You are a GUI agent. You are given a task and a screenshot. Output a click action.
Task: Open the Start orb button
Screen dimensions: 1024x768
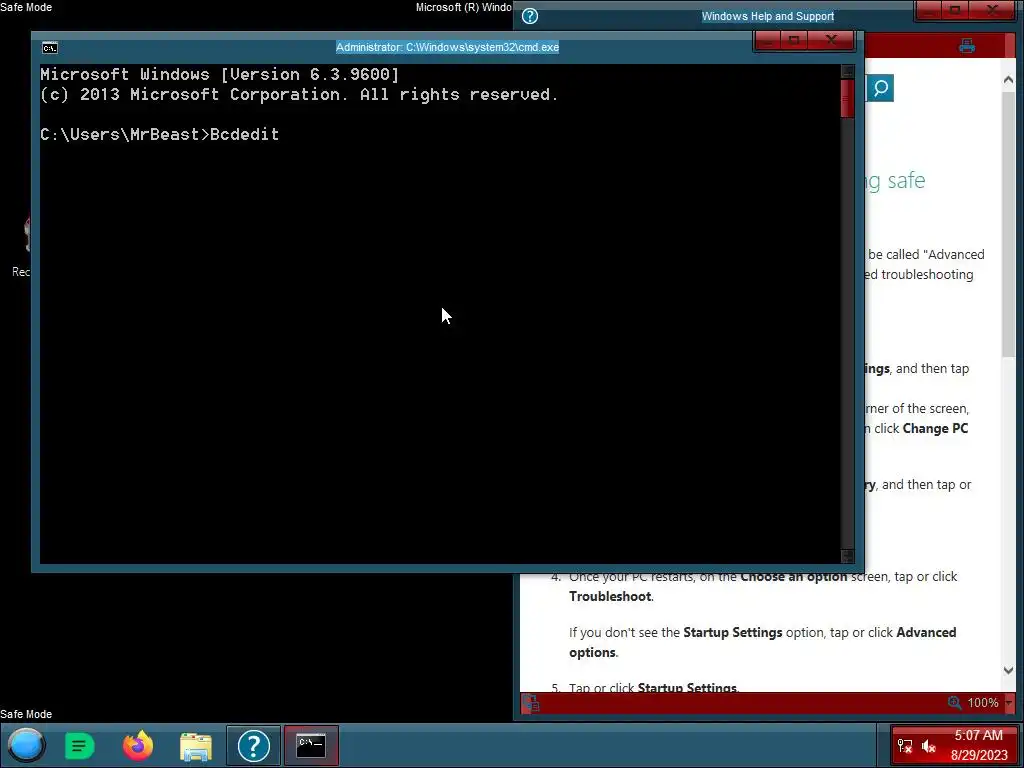[27, 745]
